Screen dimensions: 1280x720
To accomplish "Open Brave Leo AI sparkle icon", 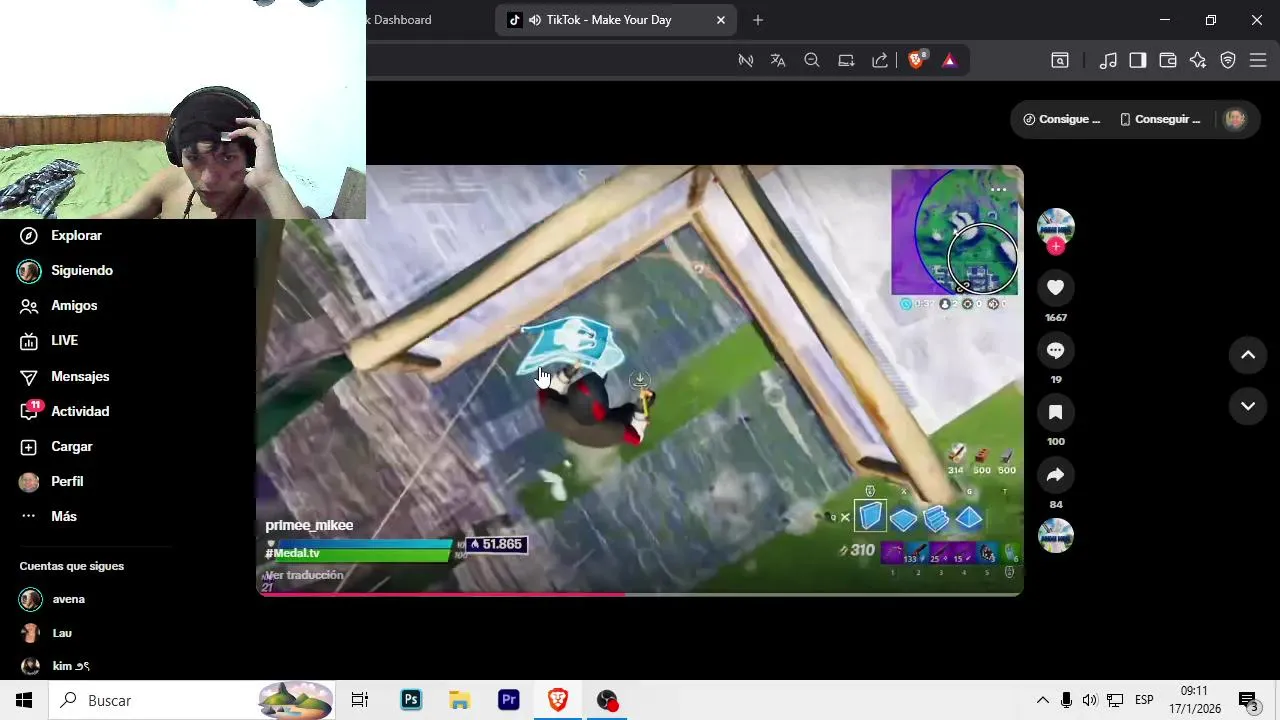I will point(1198,60).
